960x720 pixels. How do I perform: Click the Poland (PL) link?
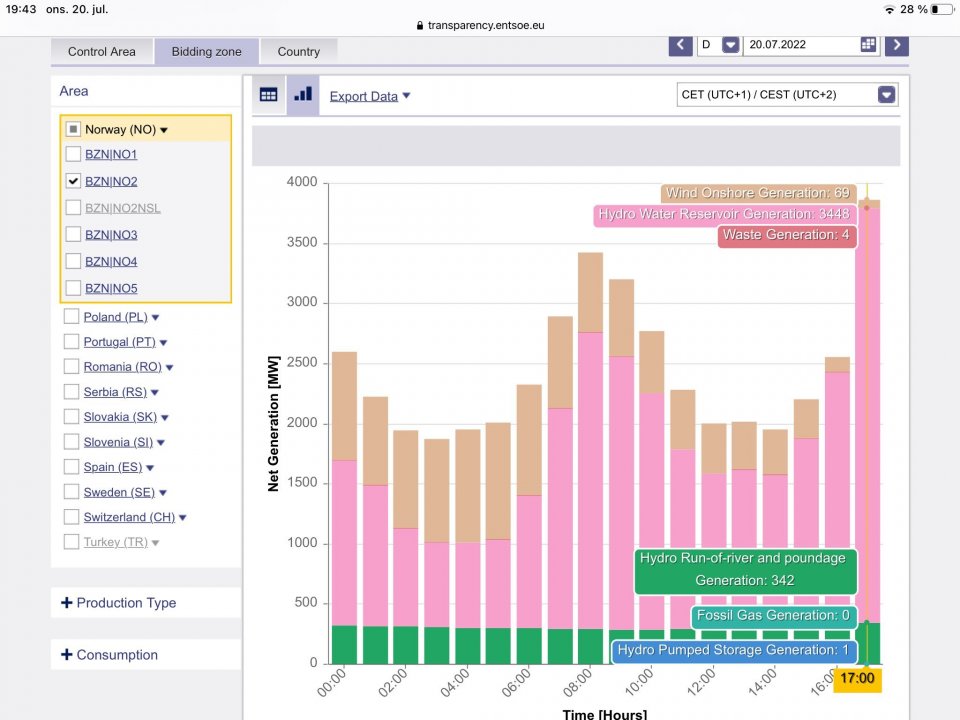coord(115,317)
